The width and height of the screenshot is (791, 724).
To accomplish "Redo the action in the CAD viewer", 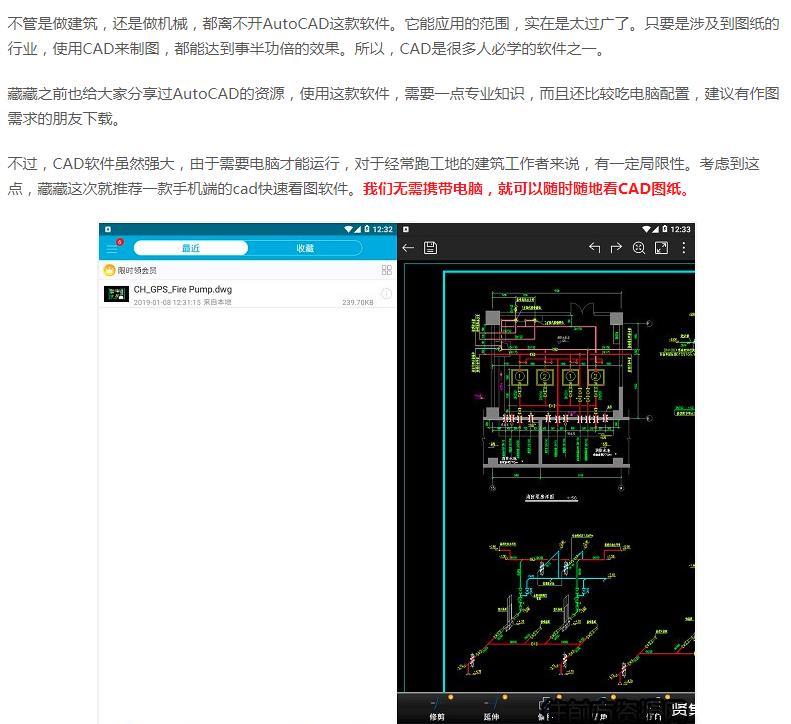I will tap(616, 248).
